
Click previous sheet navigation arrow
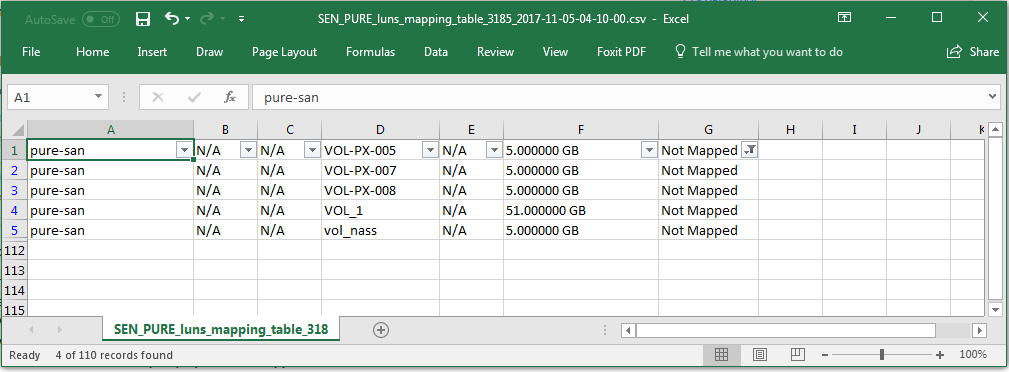[30, 330]
